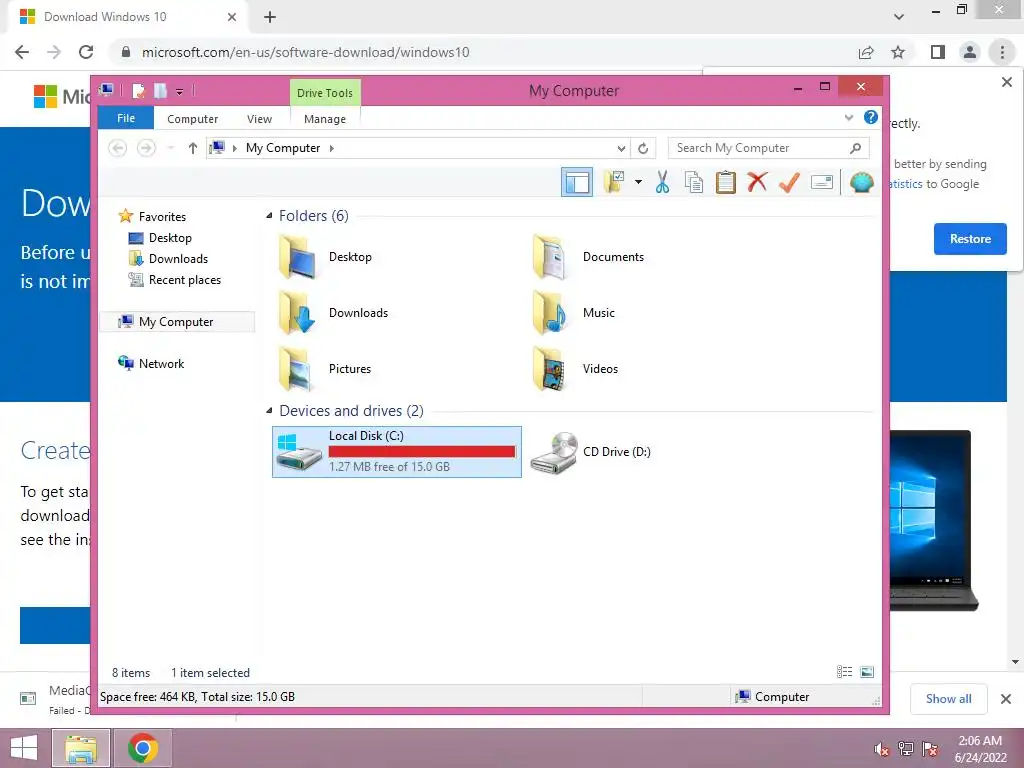Click the Local Disk C: red usage bar
This screenshot has height=768, width=1024.
click(x=422, y=451)
